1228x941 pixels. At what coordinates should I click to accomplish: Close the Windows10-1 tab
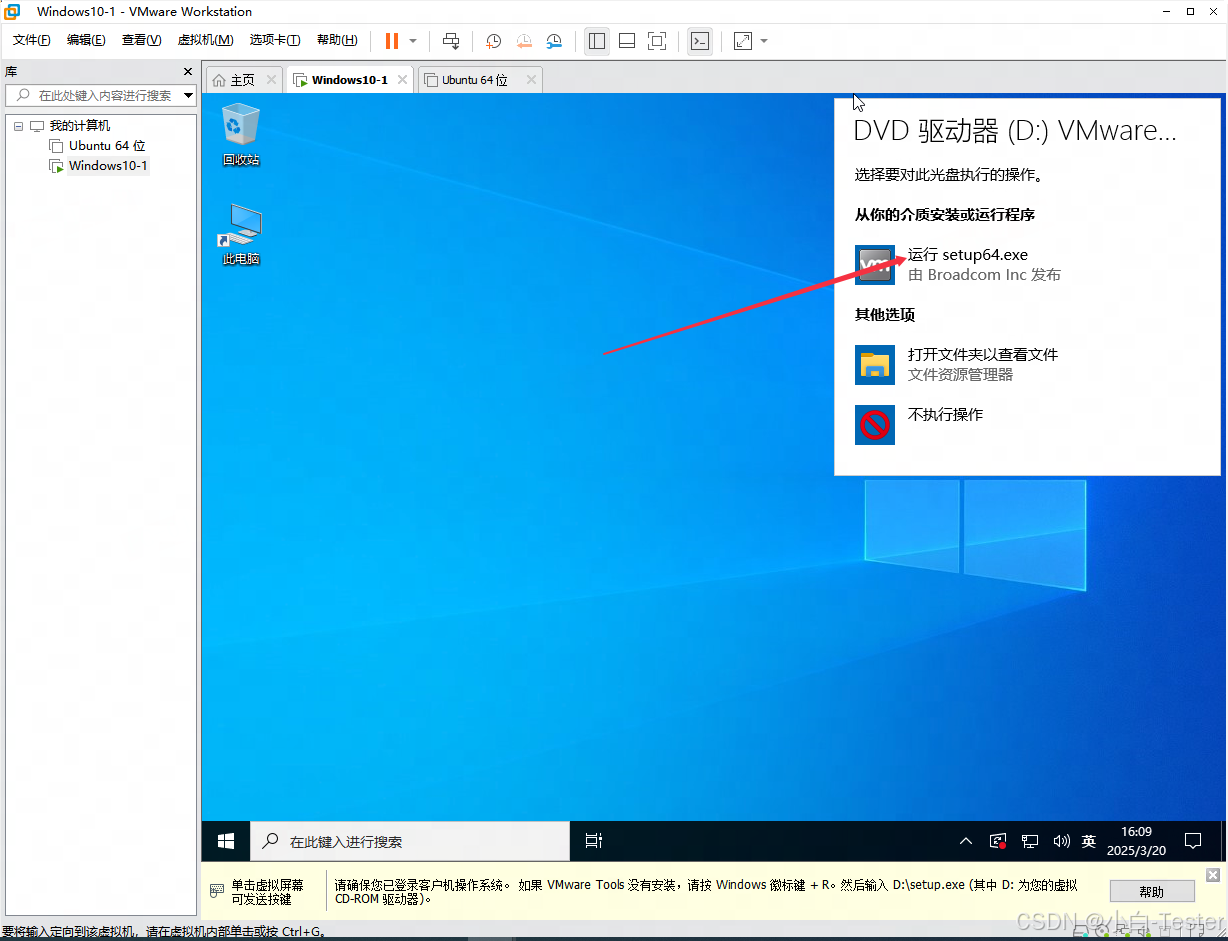[402, 80]
